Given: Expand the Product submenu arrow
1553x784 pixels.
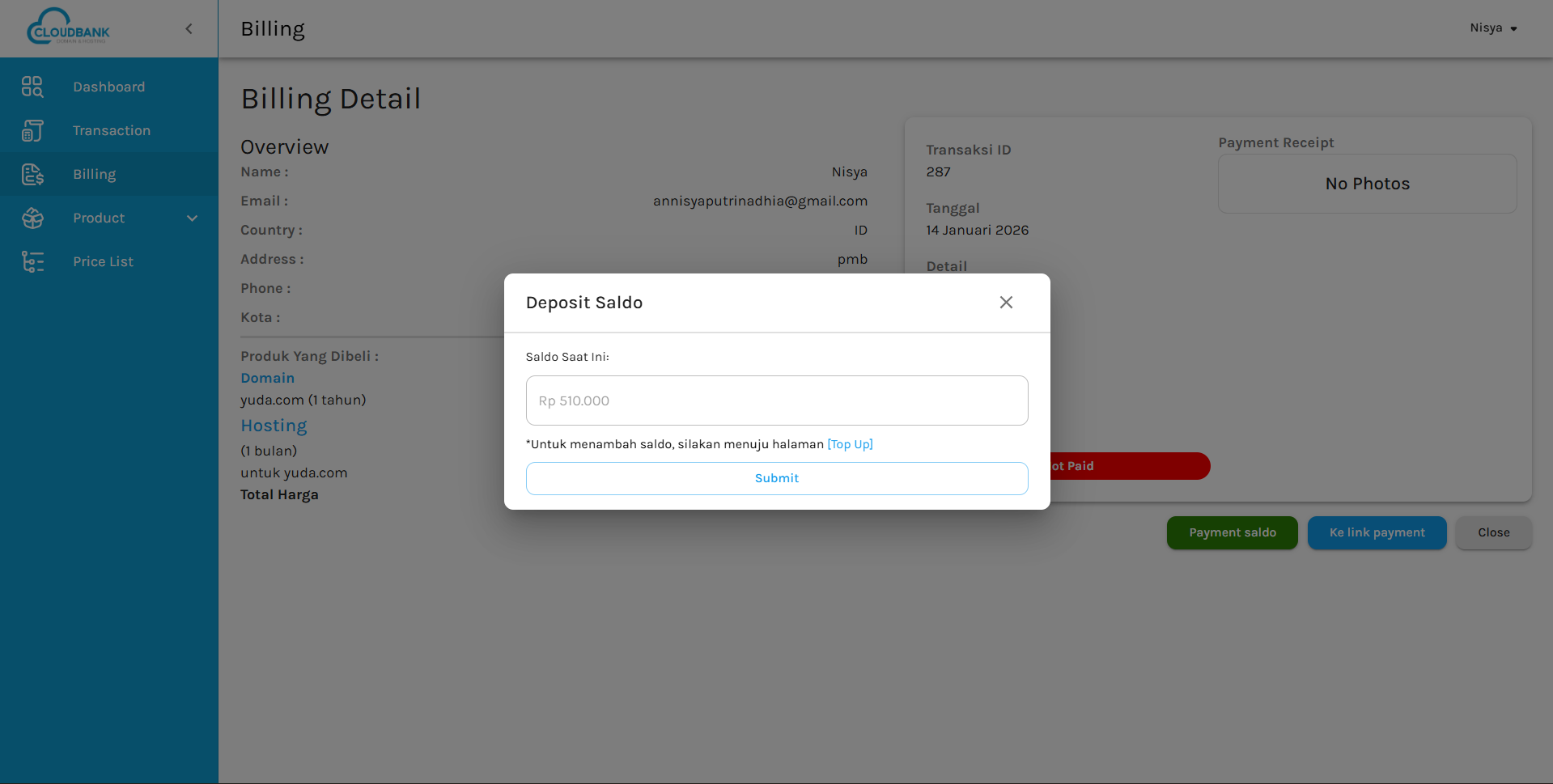Looking at the screenshot, I should [192, 218].
